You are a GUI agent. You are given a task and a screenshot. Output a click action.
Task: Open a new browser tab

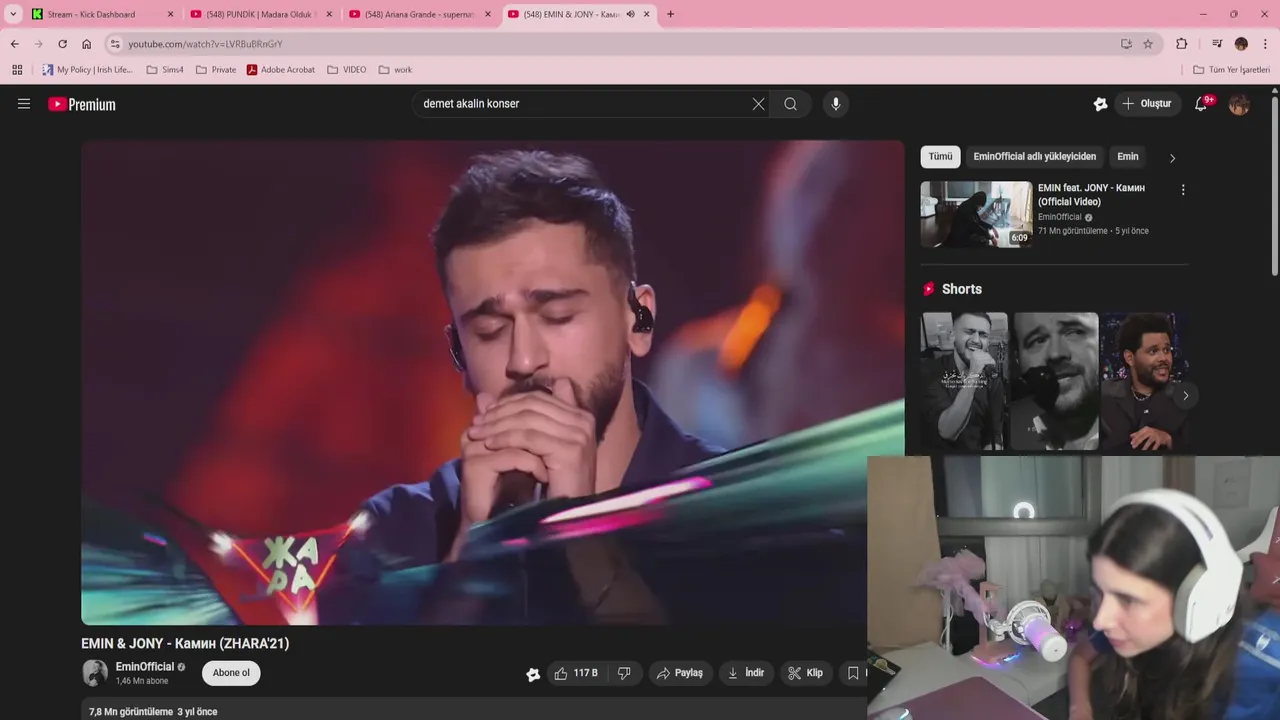tap(670, 14)
